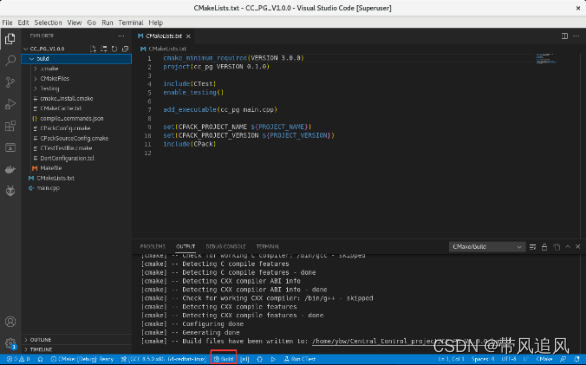Open the Manage gear icon

tap(10, 343)
